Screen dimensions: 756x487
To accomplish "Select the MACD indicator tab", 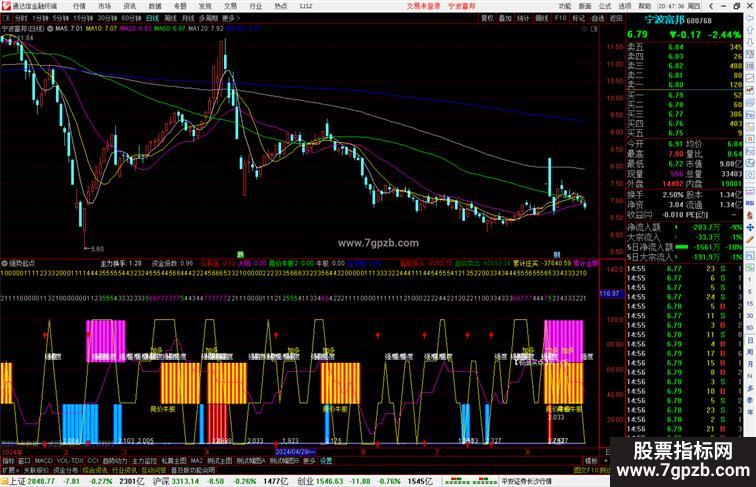I will (43, 461).
